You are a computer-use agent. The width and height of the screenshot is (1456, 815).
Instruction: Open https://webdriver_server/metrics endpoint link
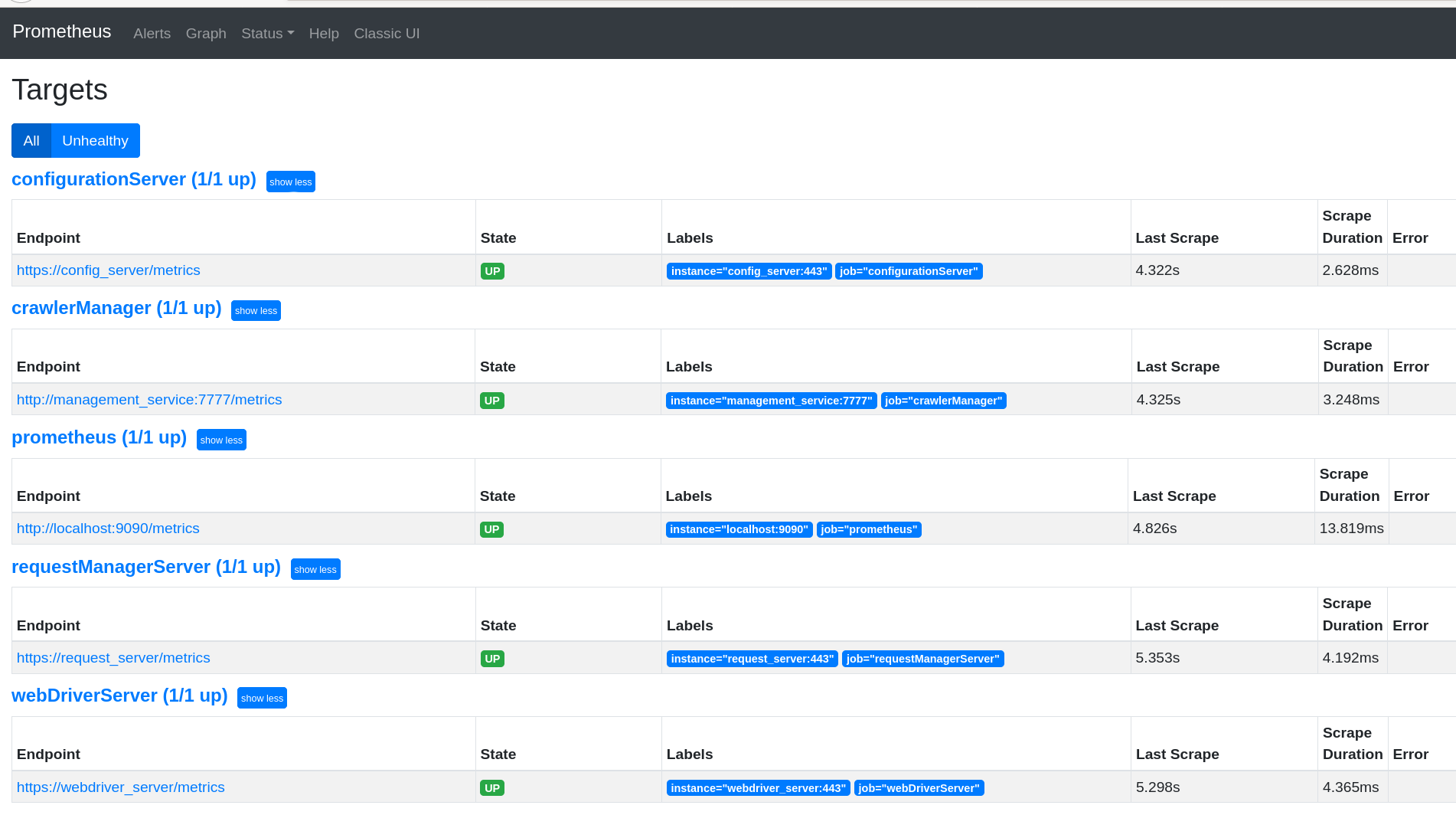(x=121, y=787)
